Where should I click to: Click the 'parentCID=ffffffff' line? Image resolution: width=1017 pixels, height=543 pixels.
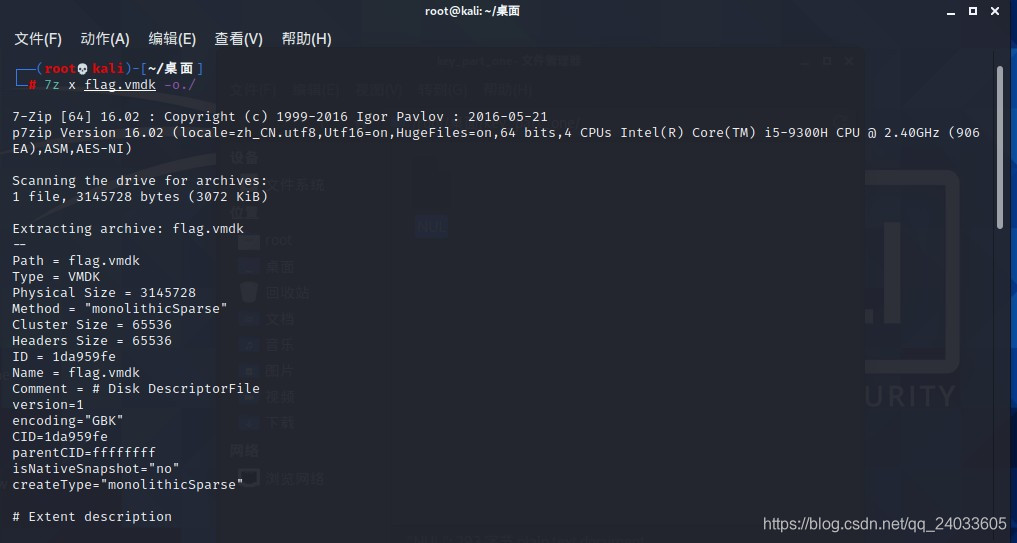point(84,452)
